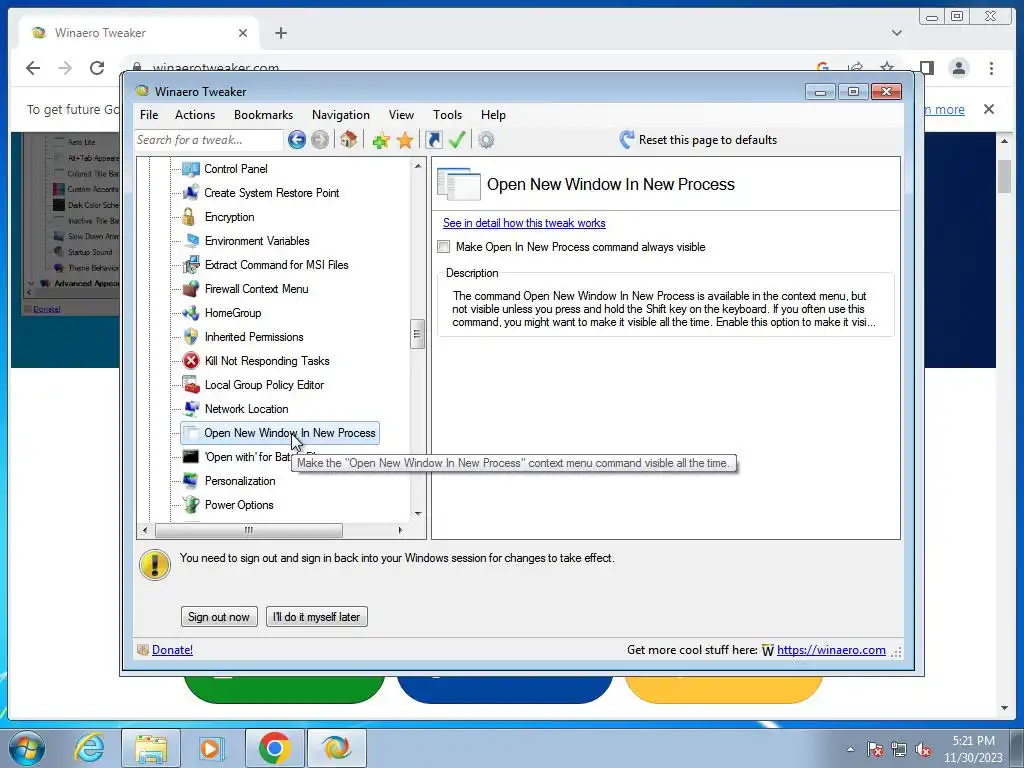The height and width of the screenshot is (768, 1024).
Task: Open Internet Explorer from the taskbar
Action: pyautogui.click(x=89, y=748)
